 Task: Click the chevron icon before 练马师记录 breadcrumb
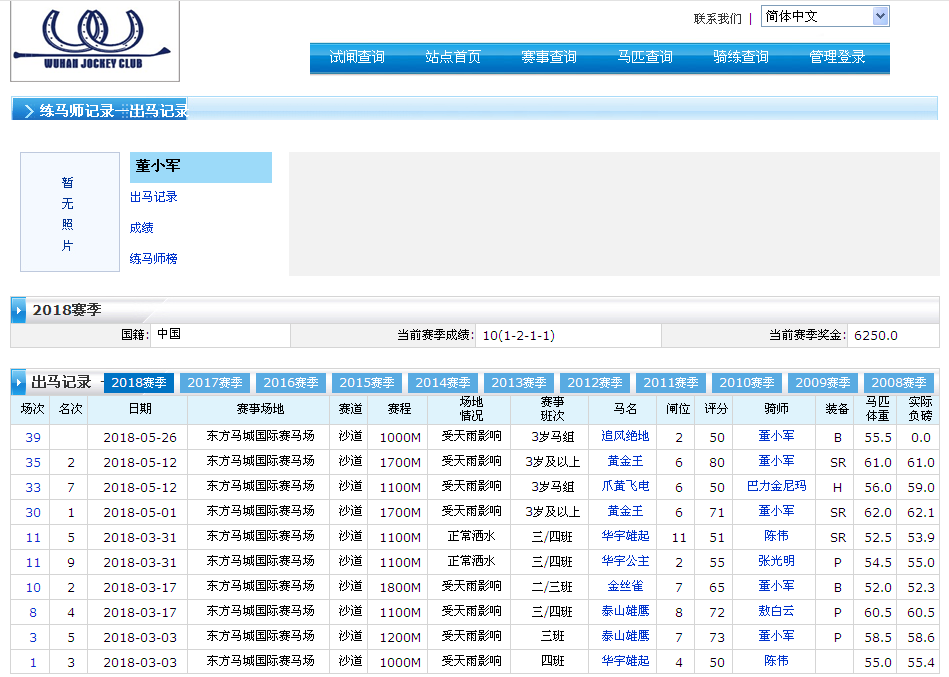point(27,111)
